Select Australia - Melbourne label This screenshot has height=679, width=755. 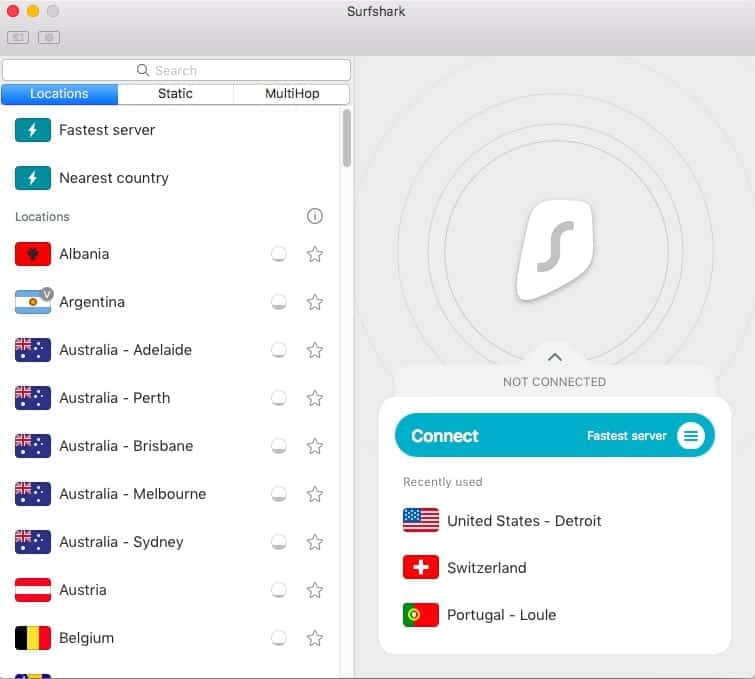133,494
